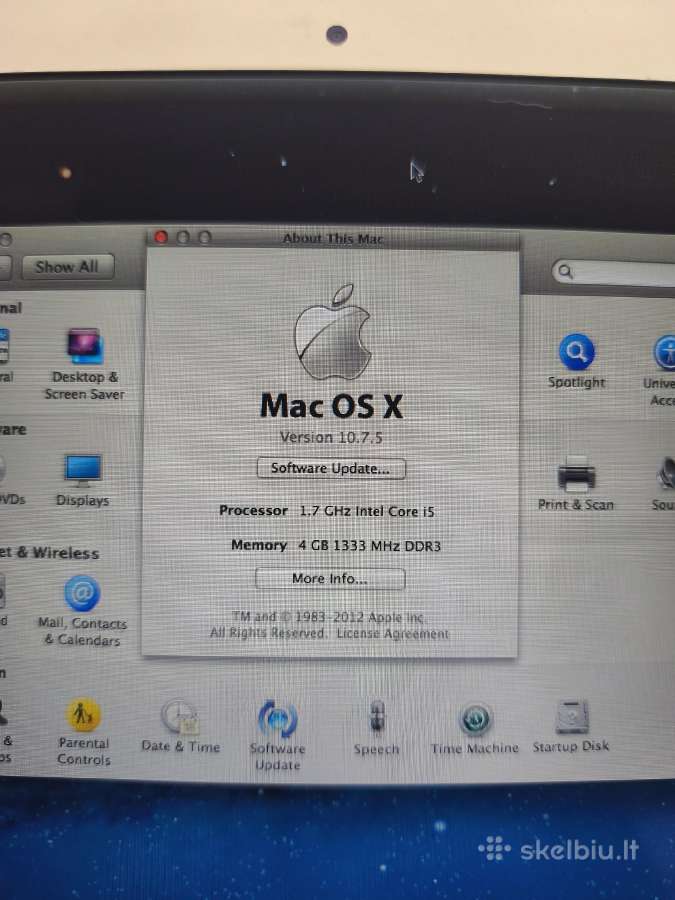
Task: Click the memory value 4 GB 1333 MHz DDR3
Action: point(370,546)
